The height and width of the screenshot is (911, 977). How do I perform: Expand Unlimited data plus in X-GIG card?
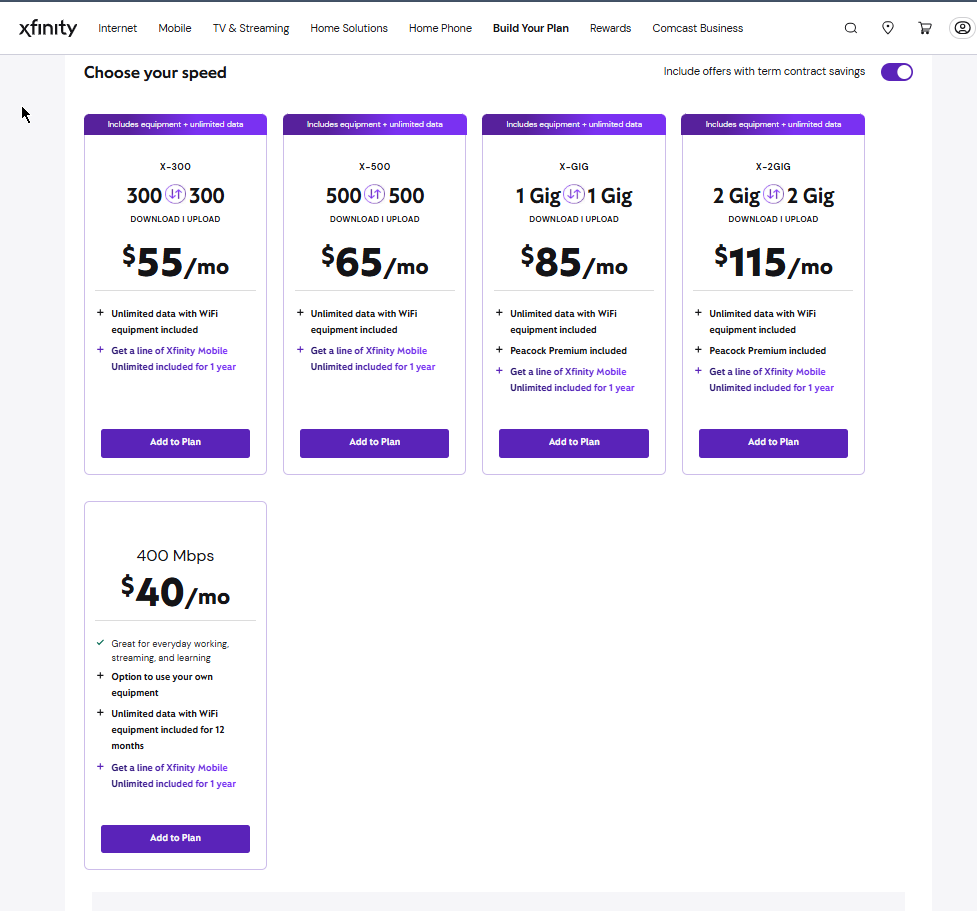[499, 313]
